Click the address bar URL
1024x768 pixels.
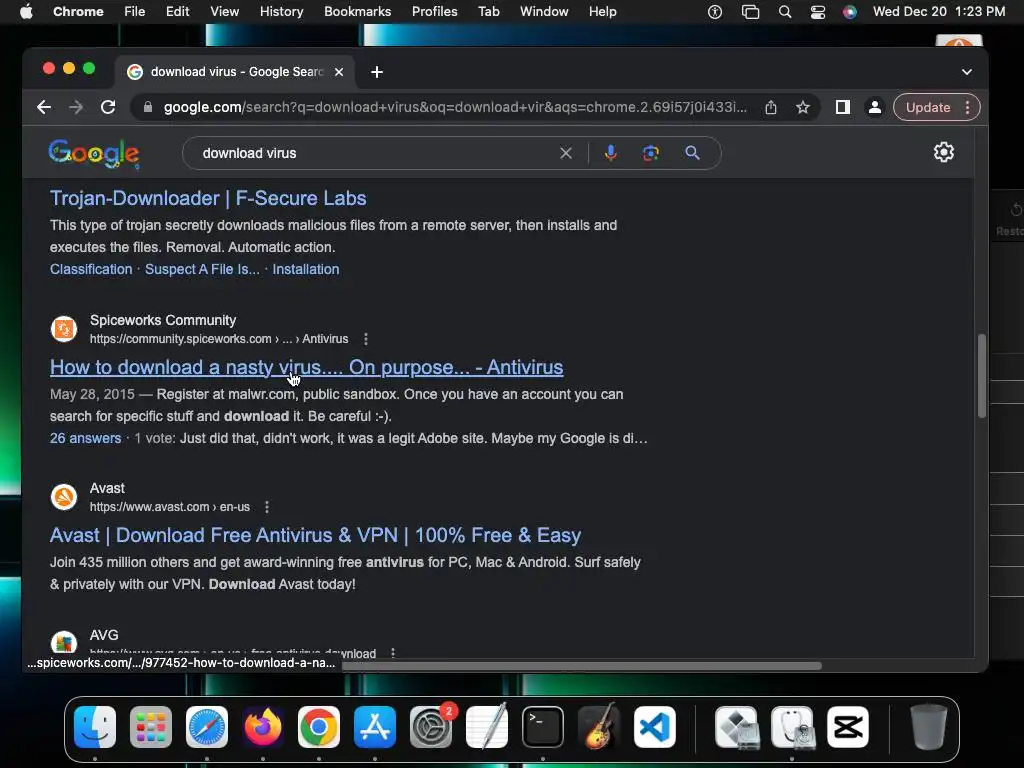(x=455, y=107)
